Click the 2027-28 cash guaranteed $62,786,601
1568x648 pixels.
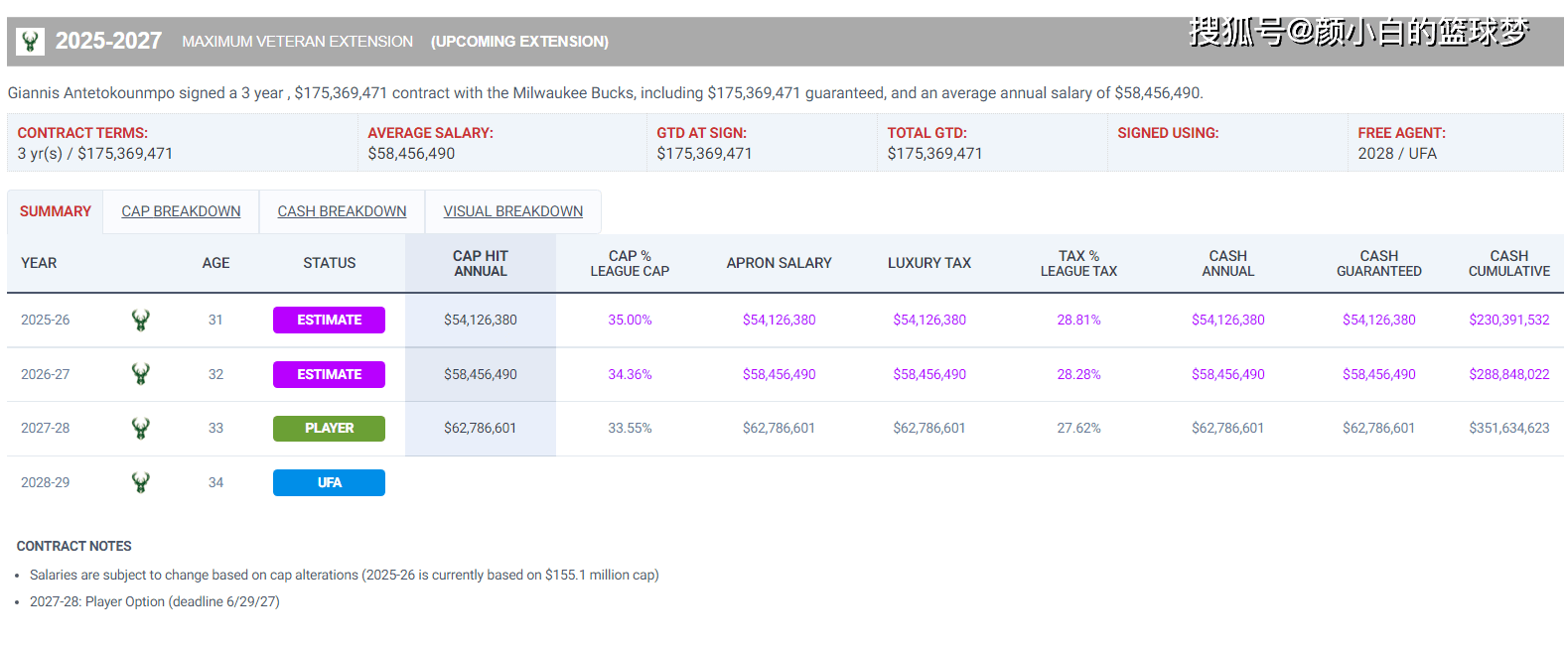point(1379,428)
